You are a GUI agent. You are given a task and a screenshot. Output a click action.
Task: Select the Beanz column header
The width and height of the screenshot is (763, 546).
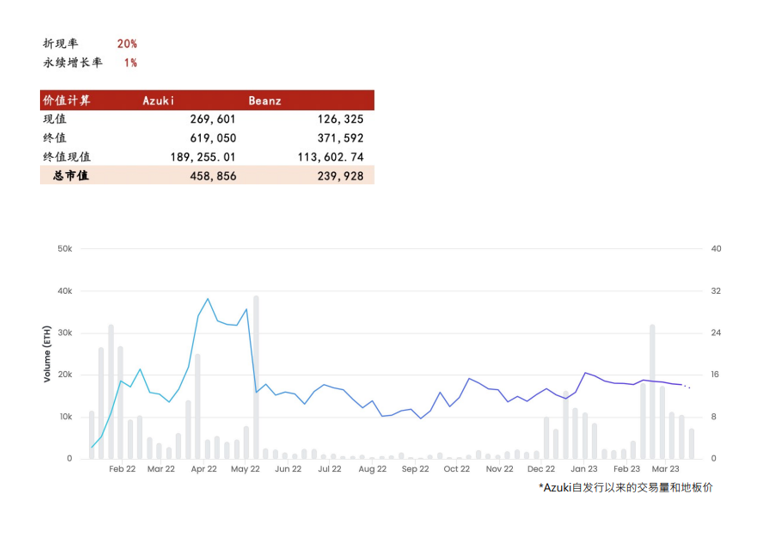pyautogui.click(x=265, y=101)
